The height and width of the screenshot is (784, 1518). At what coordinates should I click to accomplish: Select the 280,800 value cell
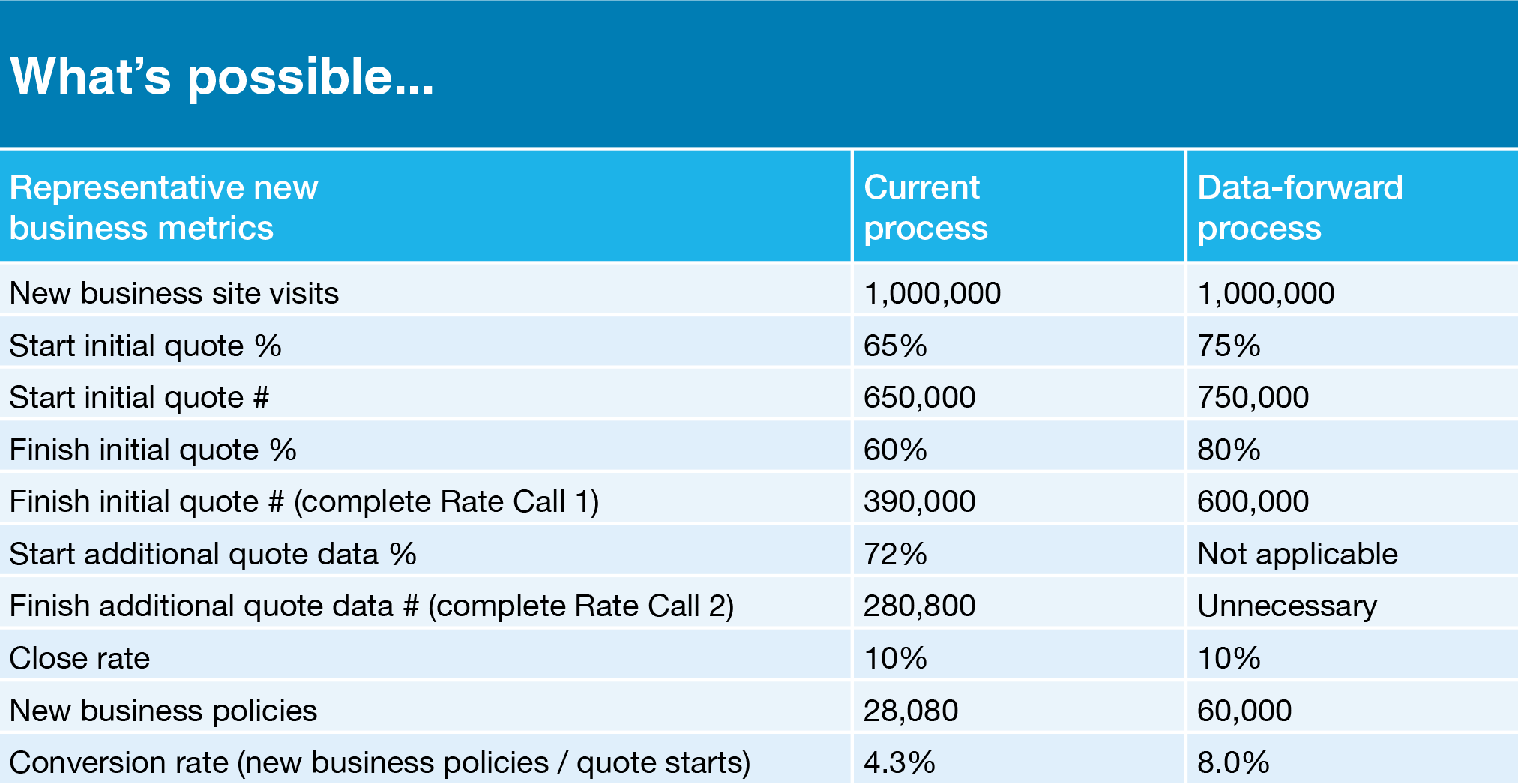pos(919,606)
